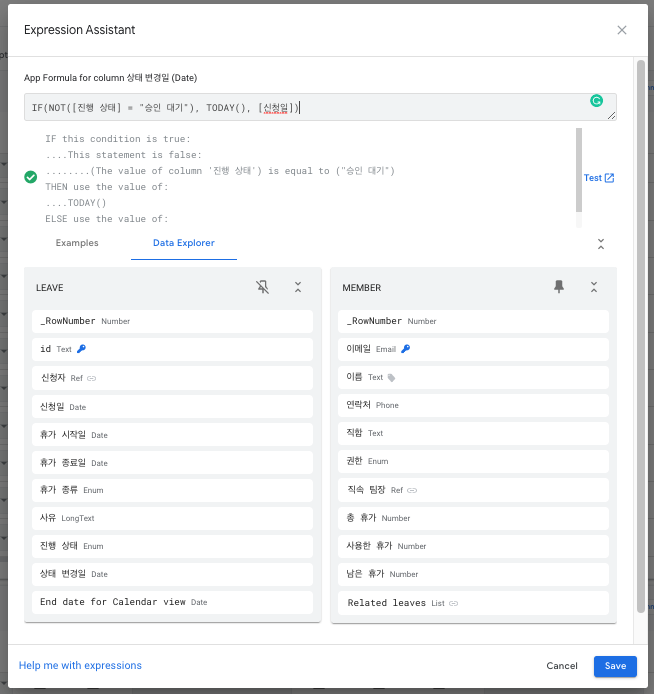Insert the 신청일 Date column
This screenshot has width=654, height=694.
(x=172, y=407)
